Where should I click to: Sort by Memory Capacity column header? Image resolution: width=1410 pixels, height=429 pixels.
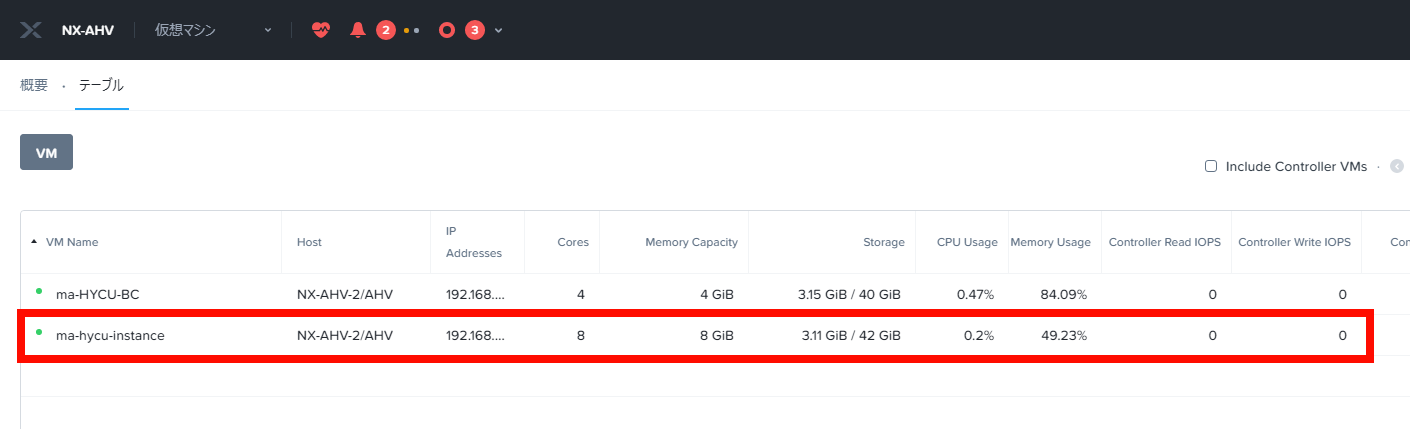pyautogui.click(x=691, y=242)
